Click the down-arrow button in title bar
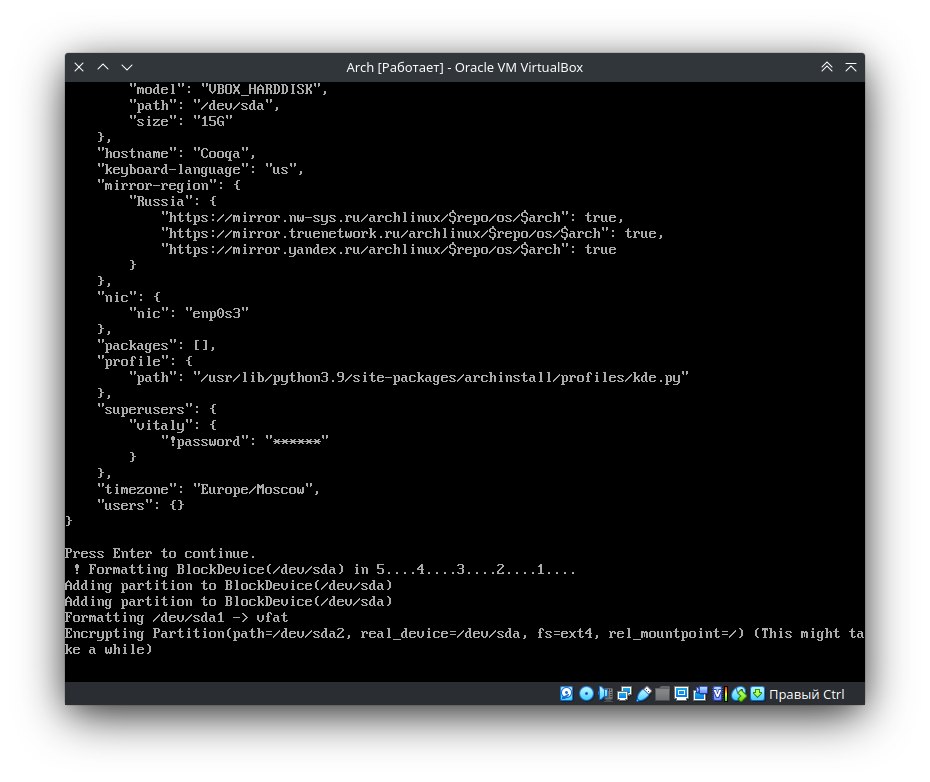The height and width of the screenshot is (782, 930). pos(127,67)
